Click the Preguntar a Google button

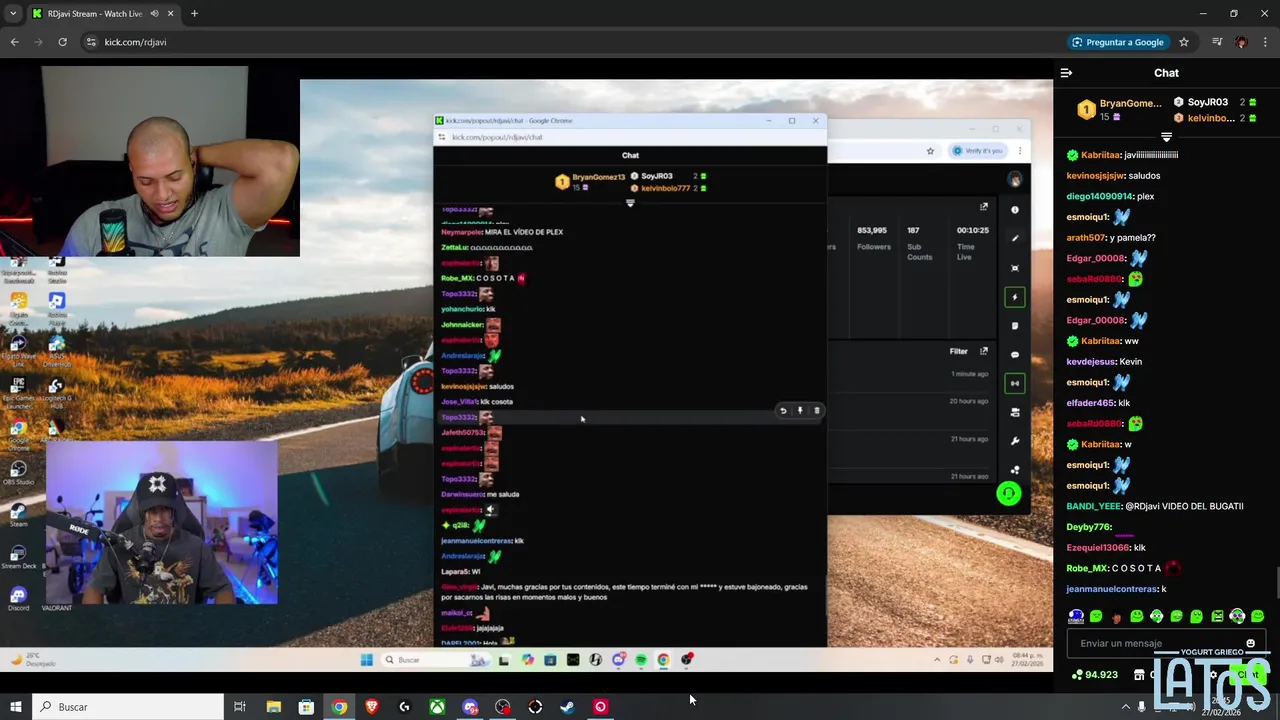[1118, 42]
